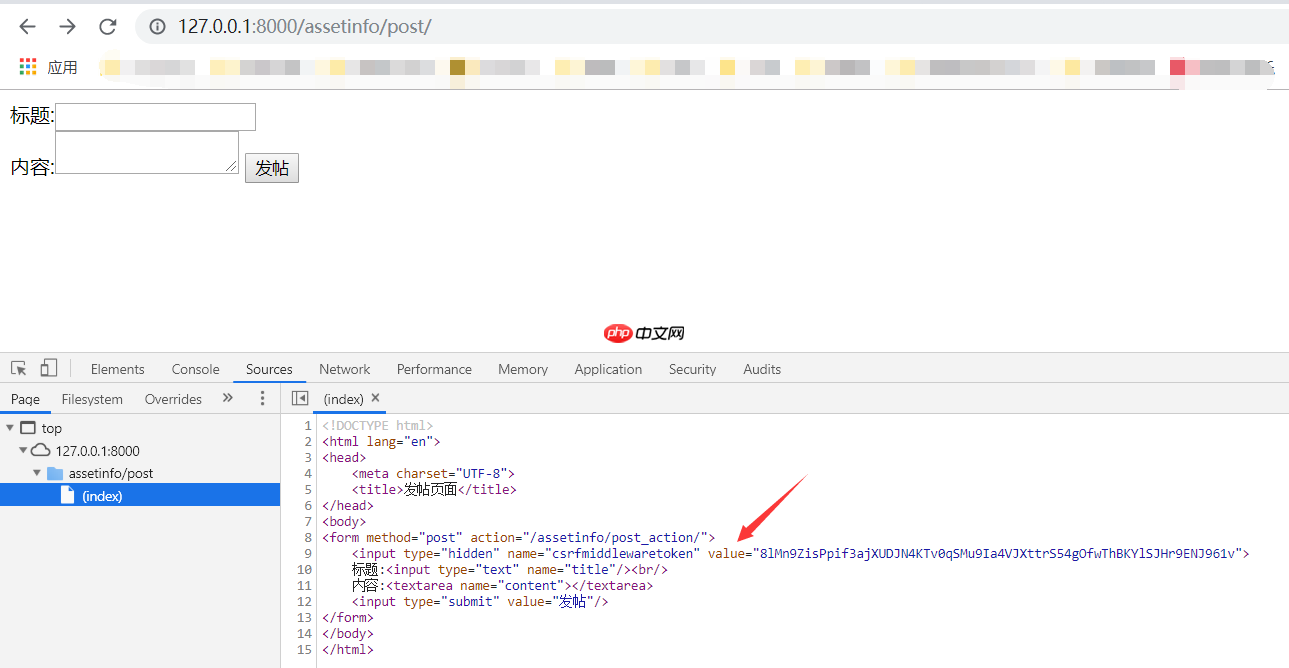1289x668 pixels.
Task: Close the (index) file tab
Action: click(376, 398)
